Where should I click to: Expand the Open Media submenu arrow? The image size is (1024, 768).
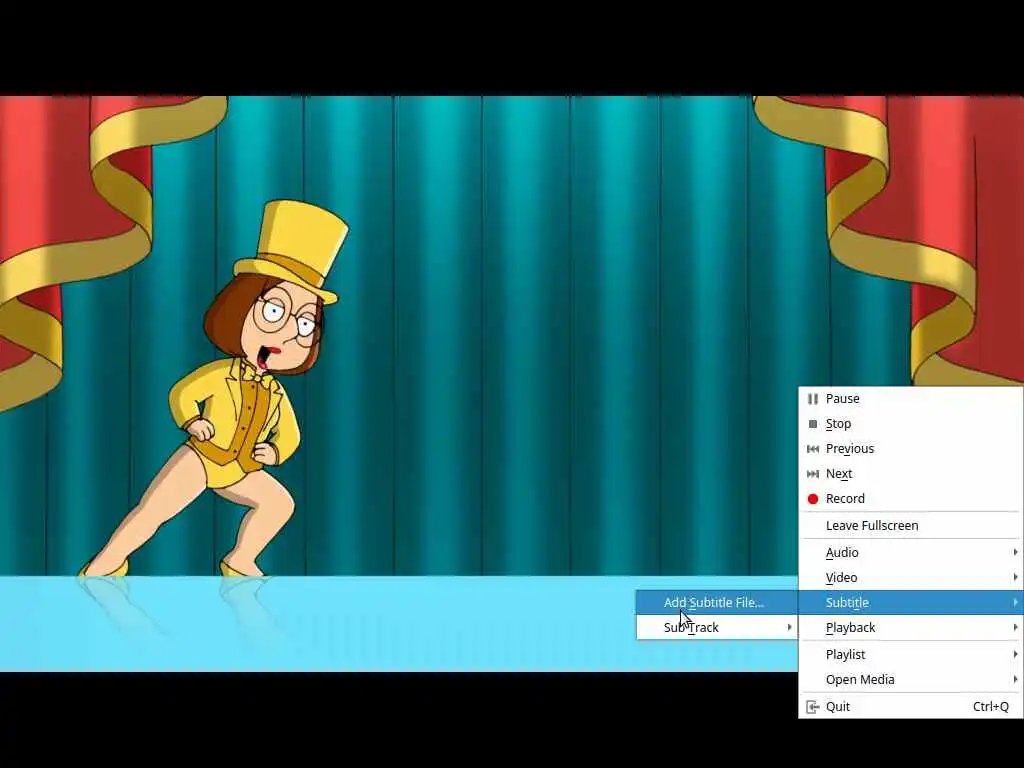point(1015,679)
